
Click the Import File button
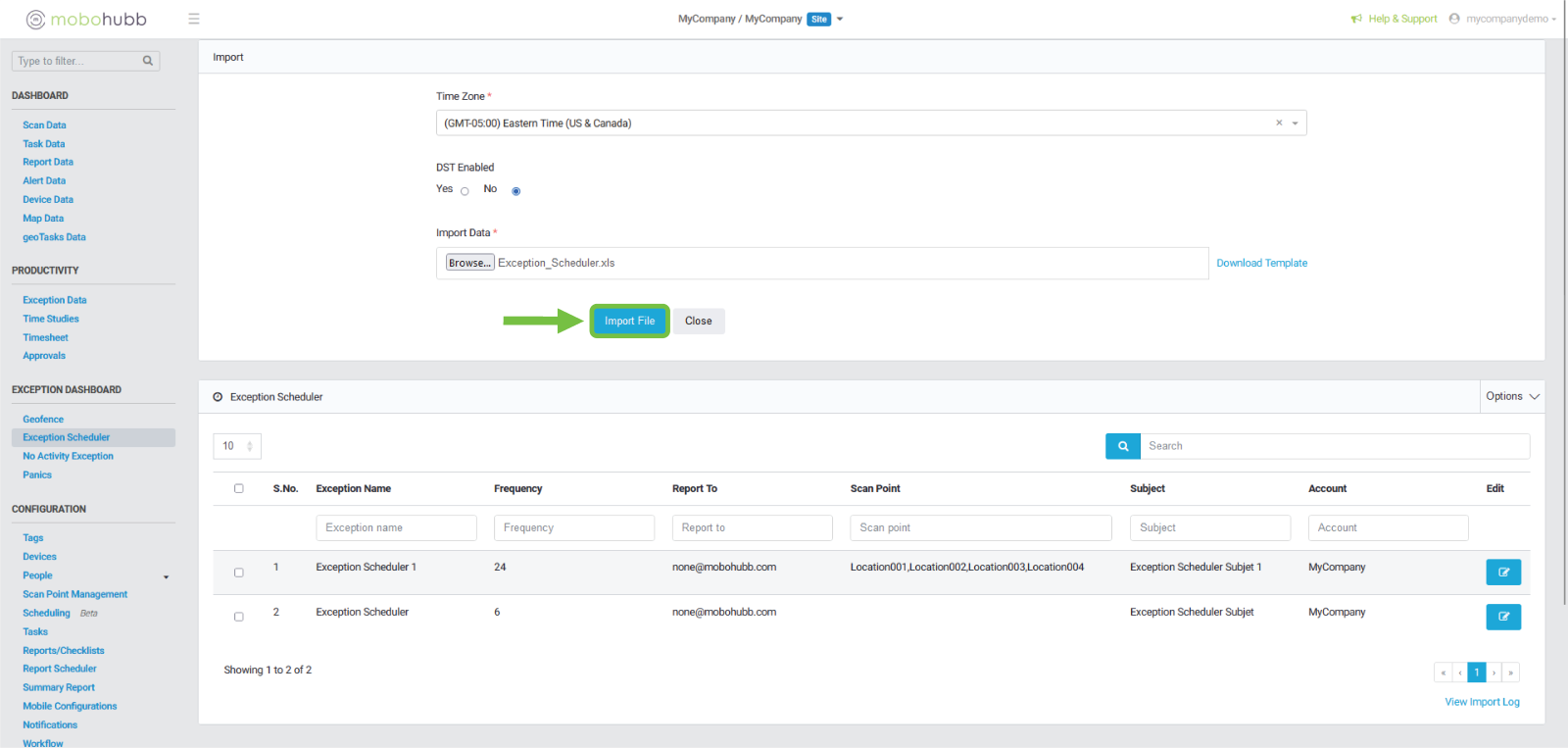point(629,322)
